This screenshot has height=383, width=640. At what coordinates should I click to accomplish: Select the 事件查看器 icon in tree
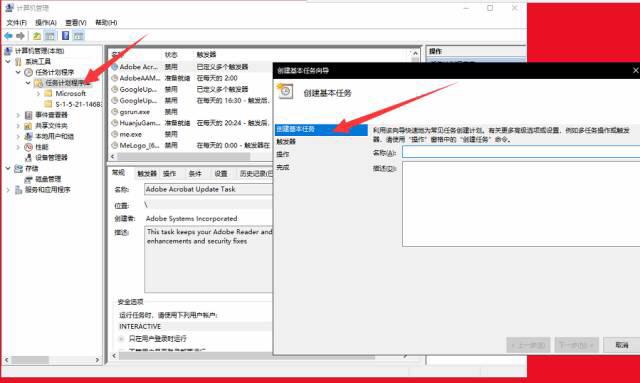[29, 115]
